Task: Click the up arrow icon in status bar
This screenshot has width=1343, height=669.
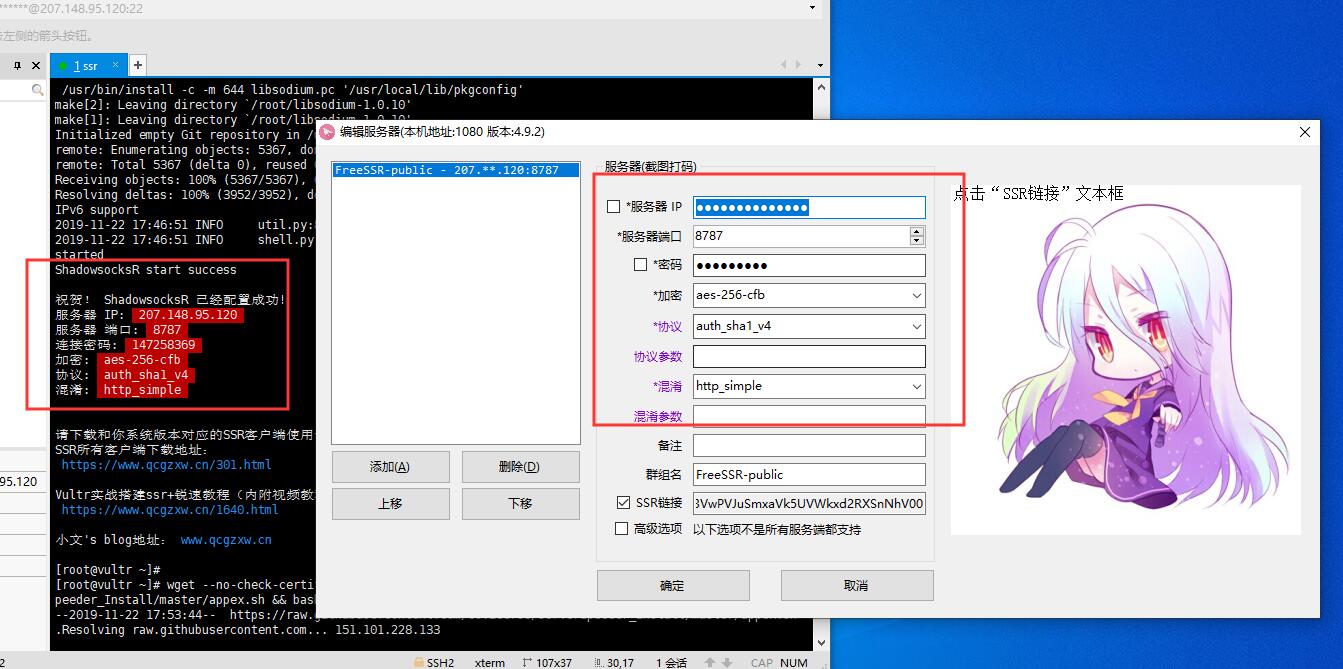Action: point(709,662)
